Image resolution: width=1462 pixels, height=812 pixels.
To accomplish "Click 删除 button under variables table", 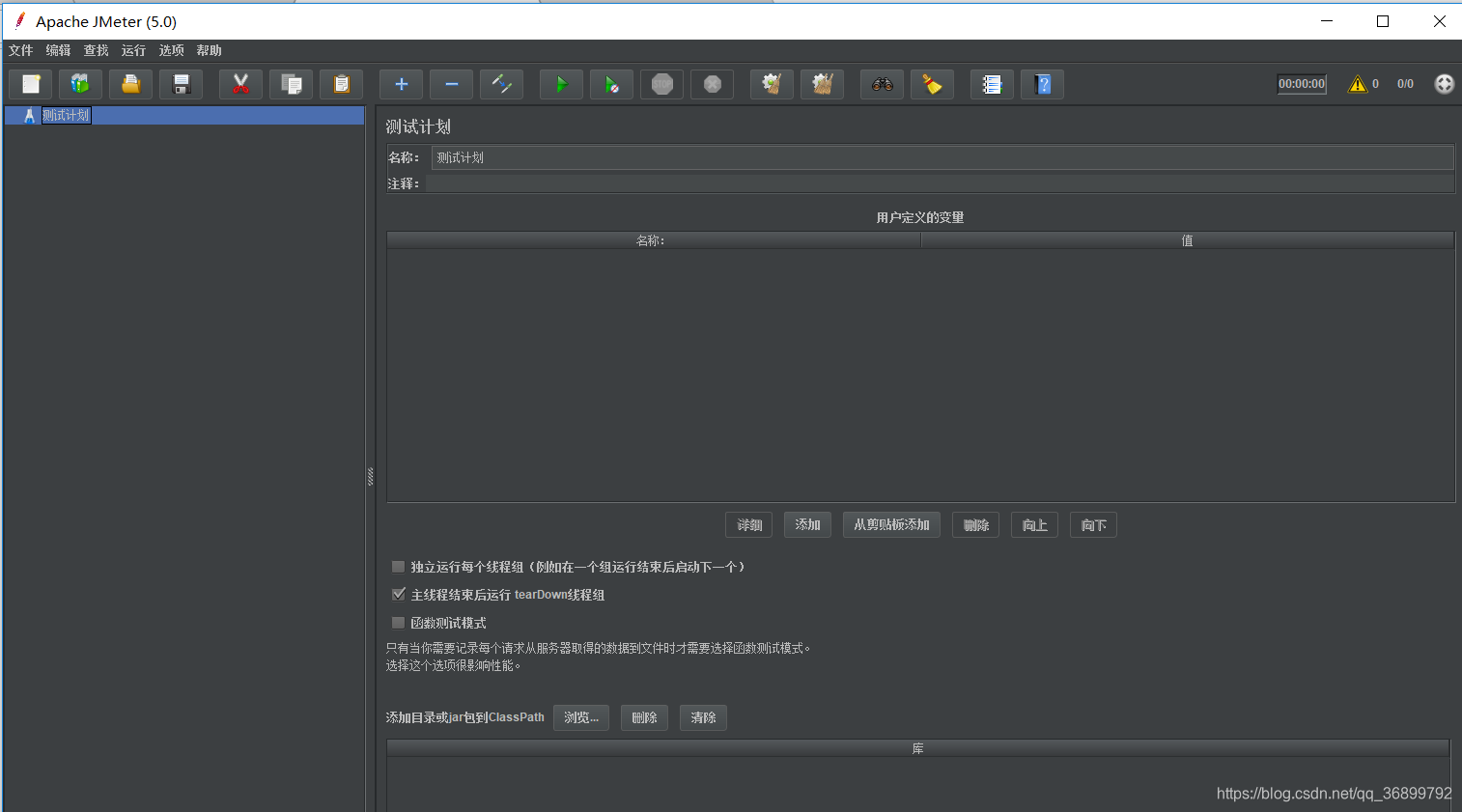I will 975,525.
